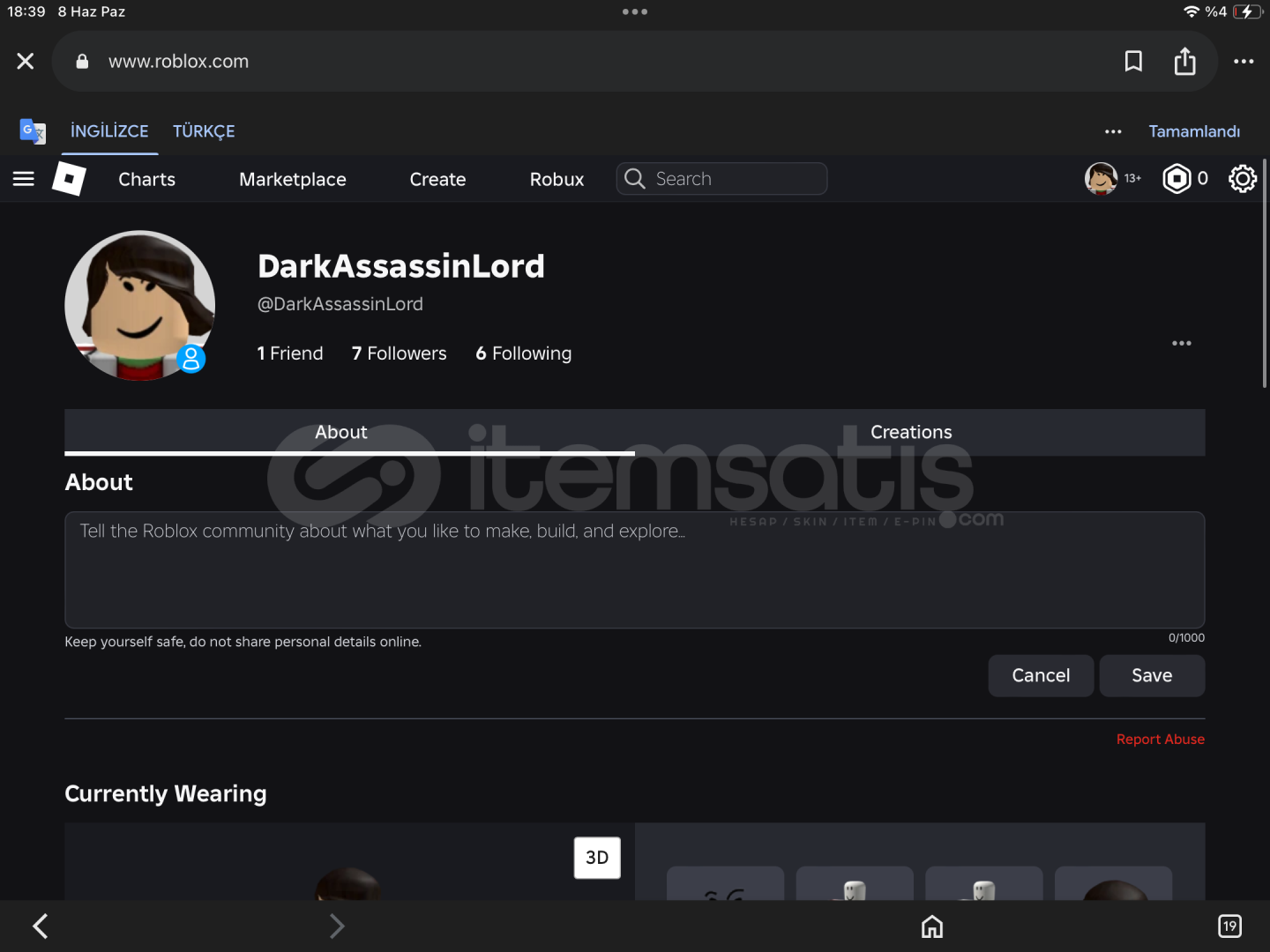Image resolution: width=1270 pixels, height=952 pixels.
Task: Cancel the About edit
Action: [x=1041, y=675]
